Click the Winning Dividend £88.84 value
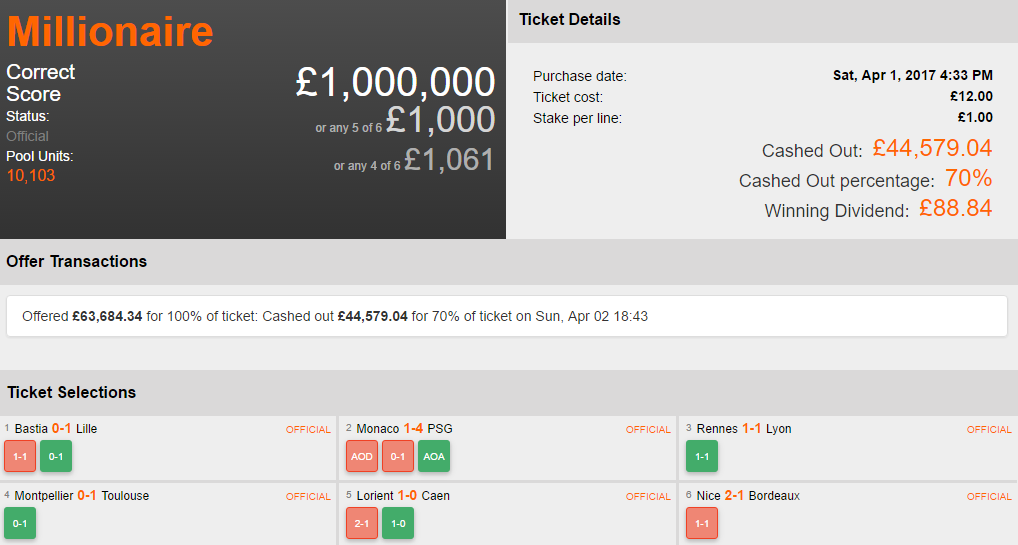This screenshot has height=545, width=1018. [955, 209]
